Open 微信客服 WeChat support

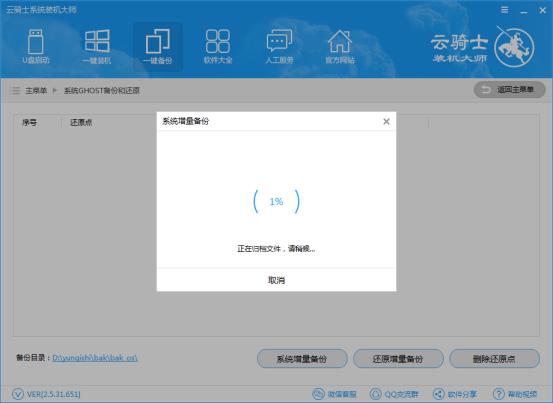[334, 394]
